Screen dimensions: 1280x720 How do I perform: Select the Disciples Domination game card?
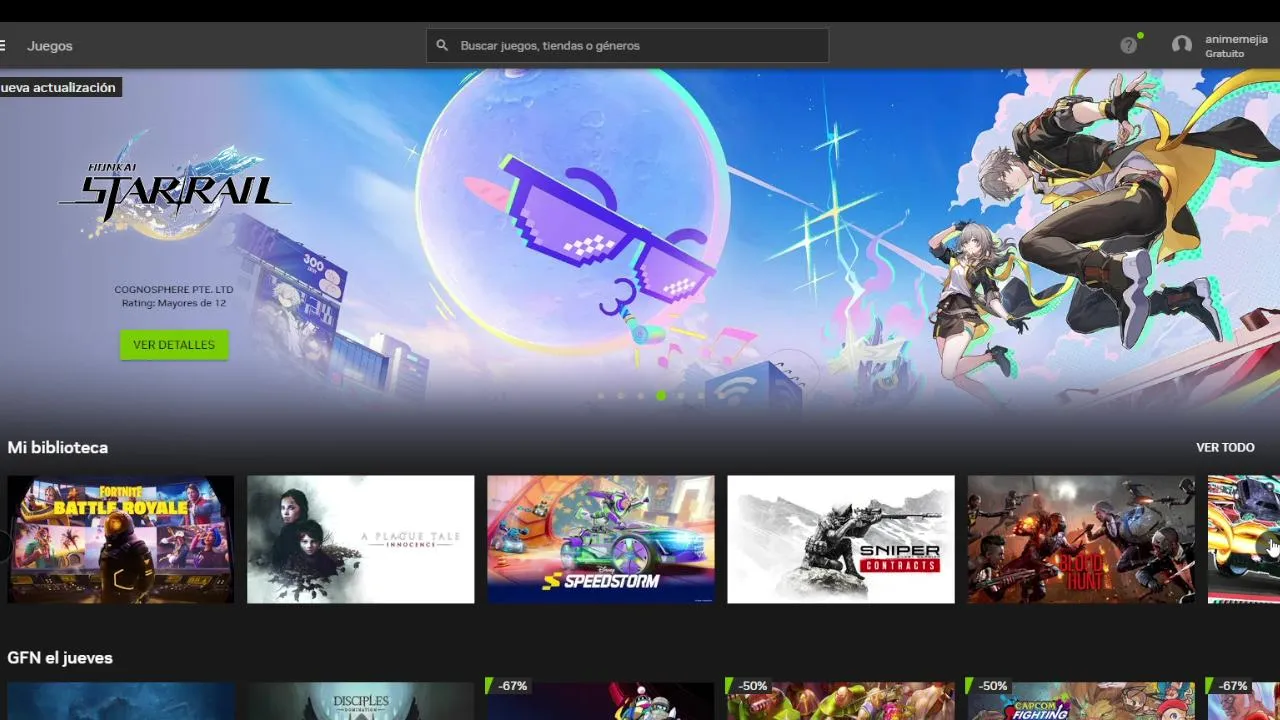361,701
